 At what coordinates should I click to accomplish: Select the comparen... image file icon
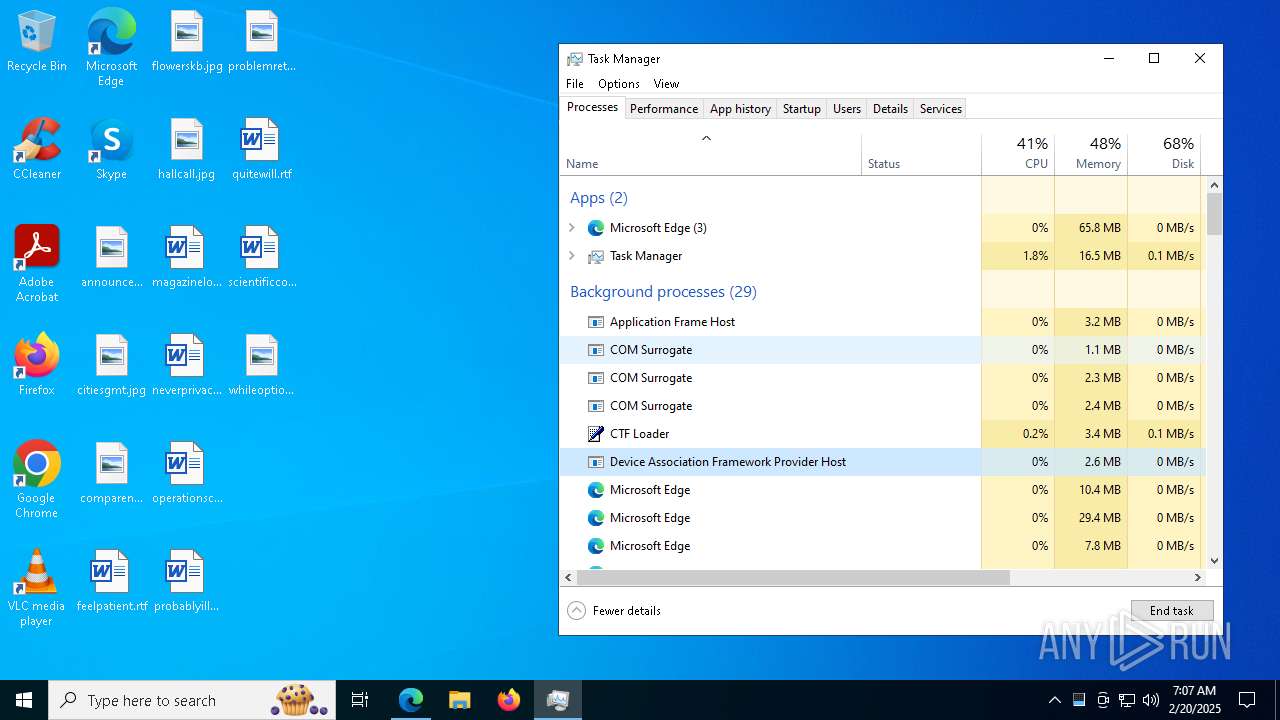click(x=112, y=474)
